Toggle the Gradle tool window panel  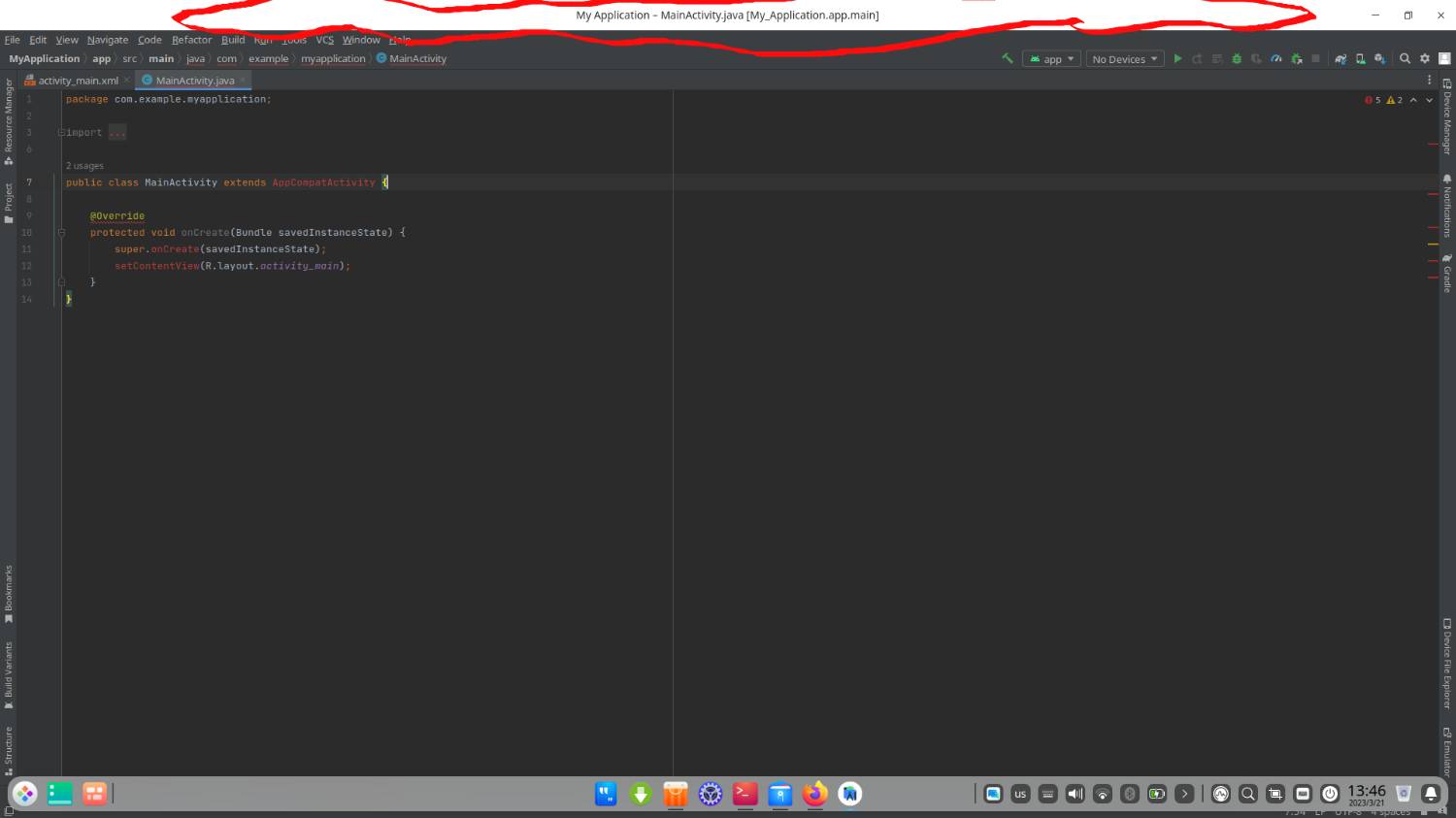pyautogui.click(x=1446, y=273)
